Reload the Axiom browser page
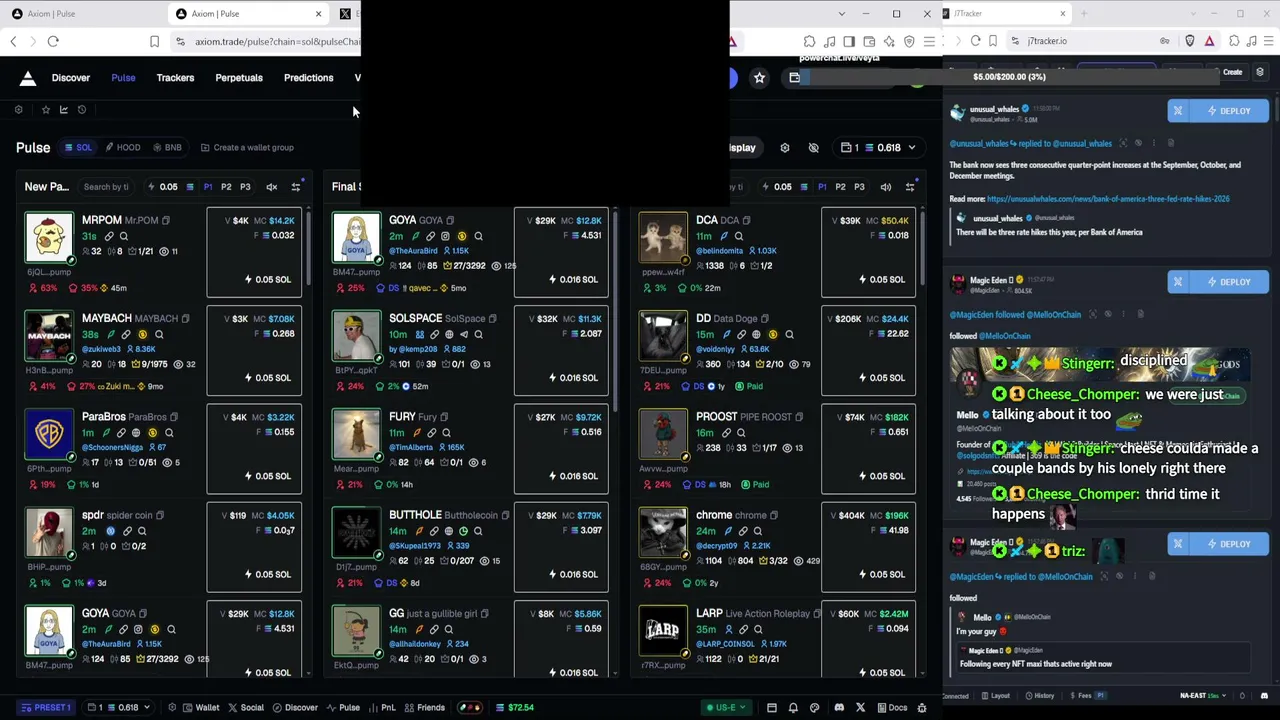The image size is (1280, 720). (x=53, y=42)
